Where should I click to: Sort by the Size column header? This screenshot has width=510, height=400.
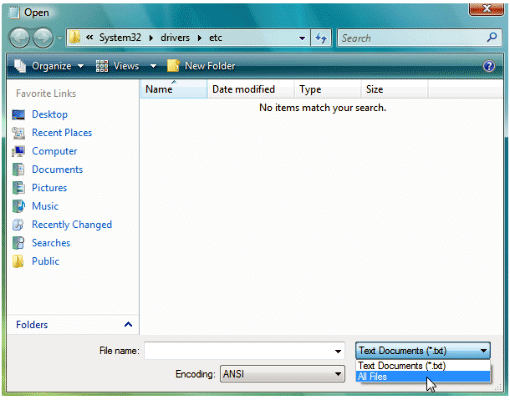[x=395, y=89]
